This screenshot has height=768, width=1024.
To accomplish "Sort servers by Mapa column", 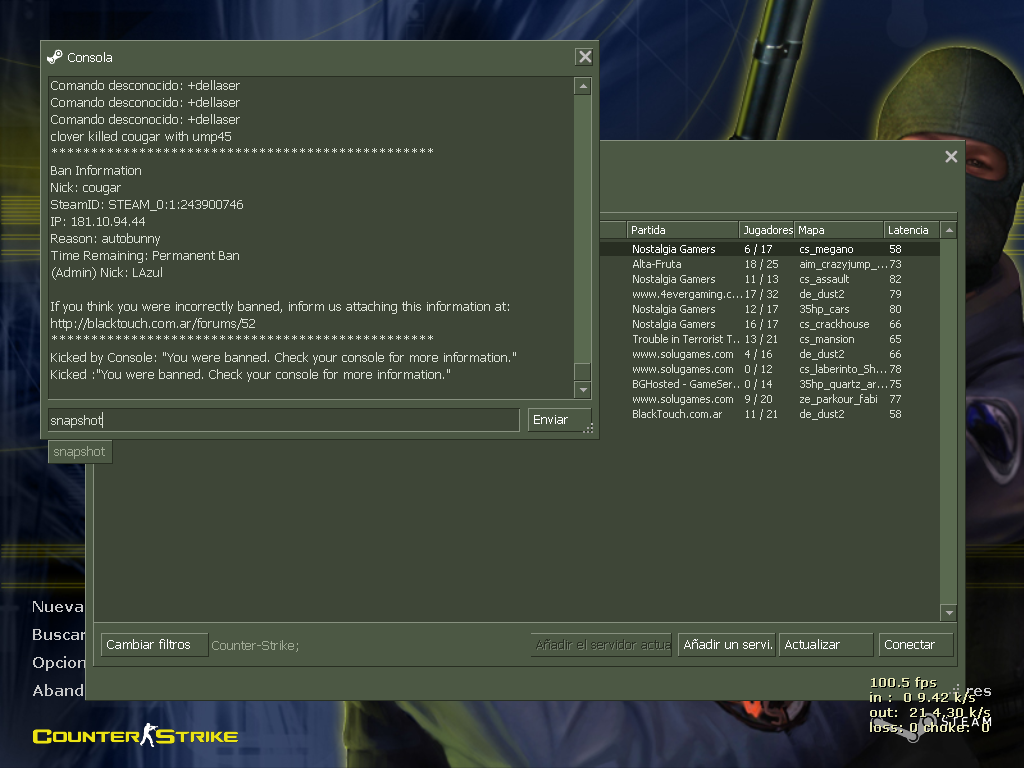I will tap(839, 230).
